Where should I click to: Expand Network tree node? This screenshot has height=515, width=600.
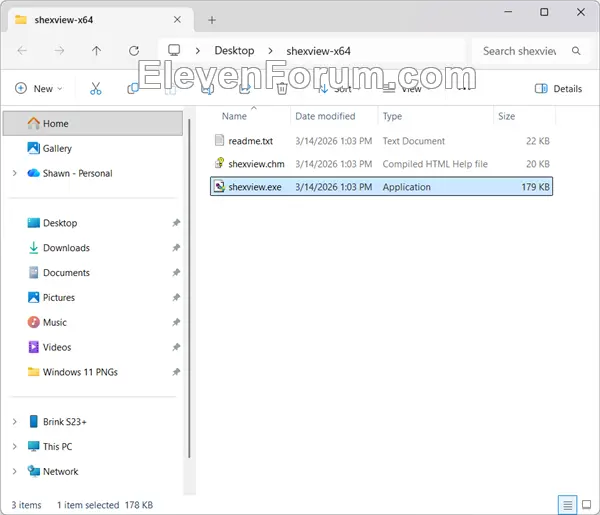(x=15, y=471)
